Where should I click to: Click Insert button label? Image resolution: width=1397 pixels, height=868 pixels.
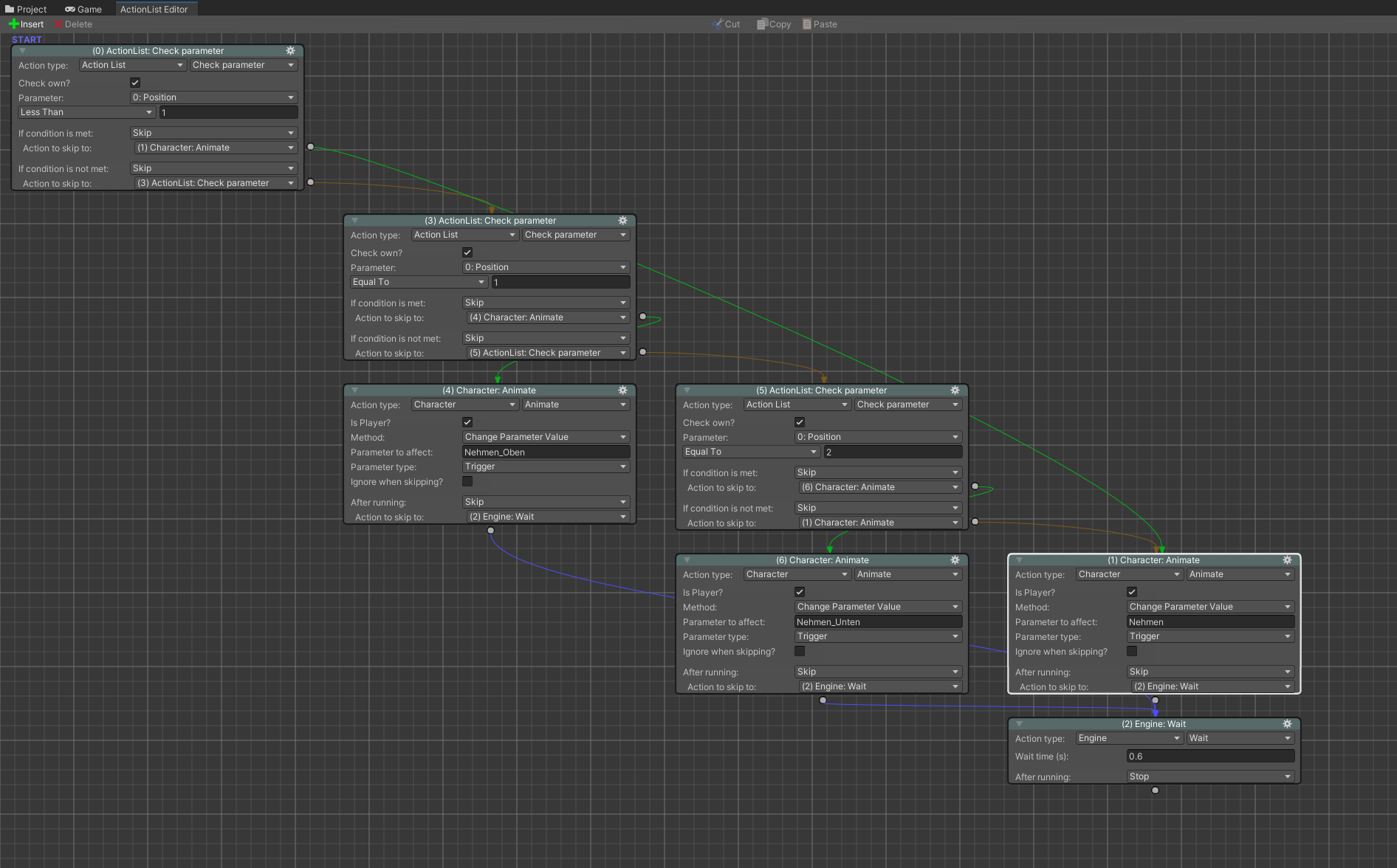[x=32, y=24]
